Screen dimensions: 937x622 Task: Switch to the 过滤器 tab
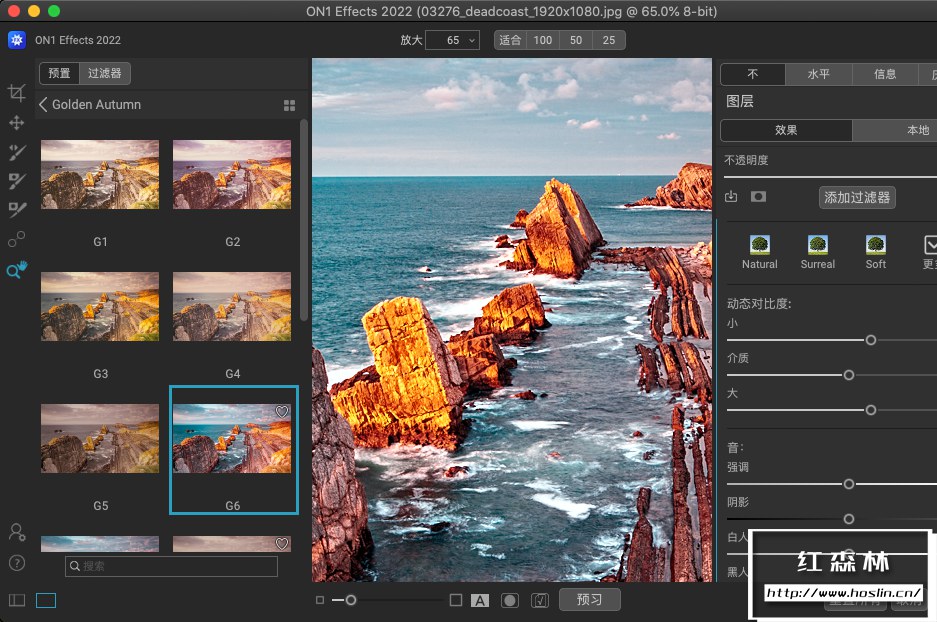pos(104,73)
